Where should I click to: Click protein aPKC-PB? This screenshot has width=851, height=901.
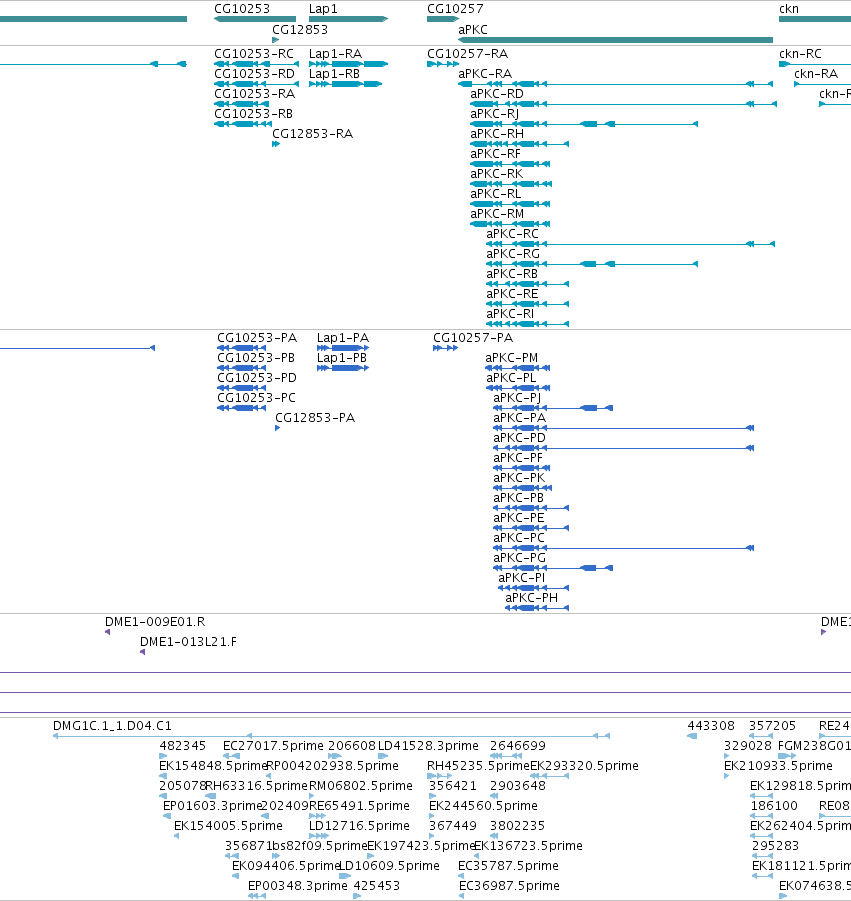(518, 498)
